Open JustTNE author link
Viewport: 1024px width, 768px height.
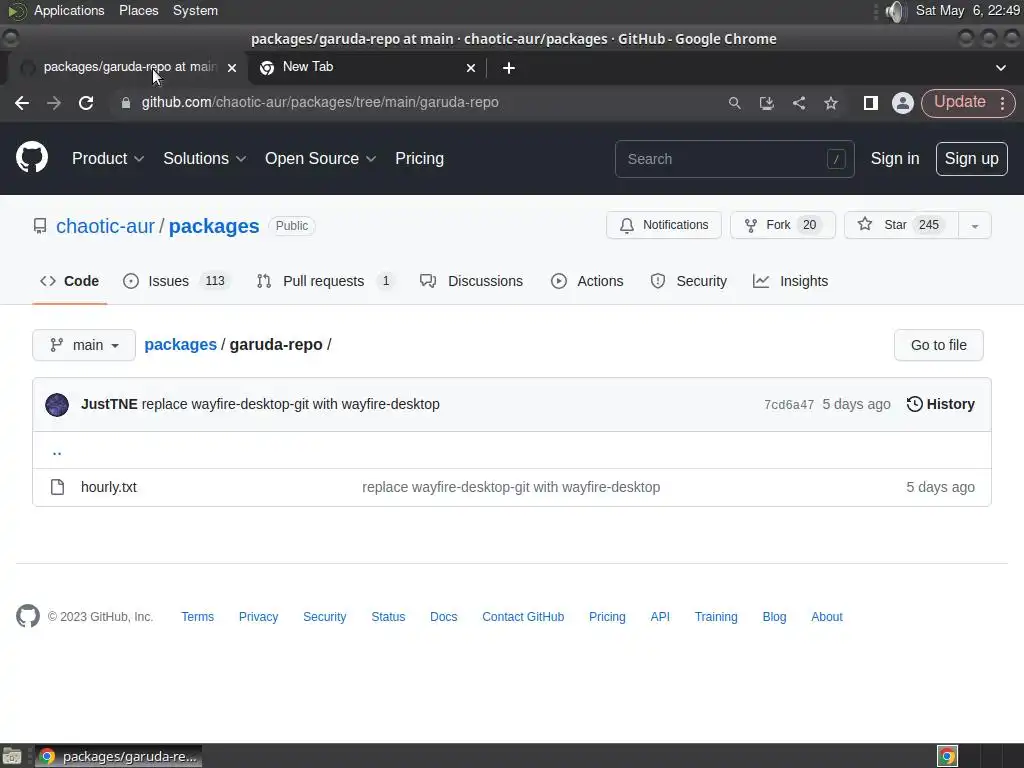pyautogui.click(x=109, y=404)
